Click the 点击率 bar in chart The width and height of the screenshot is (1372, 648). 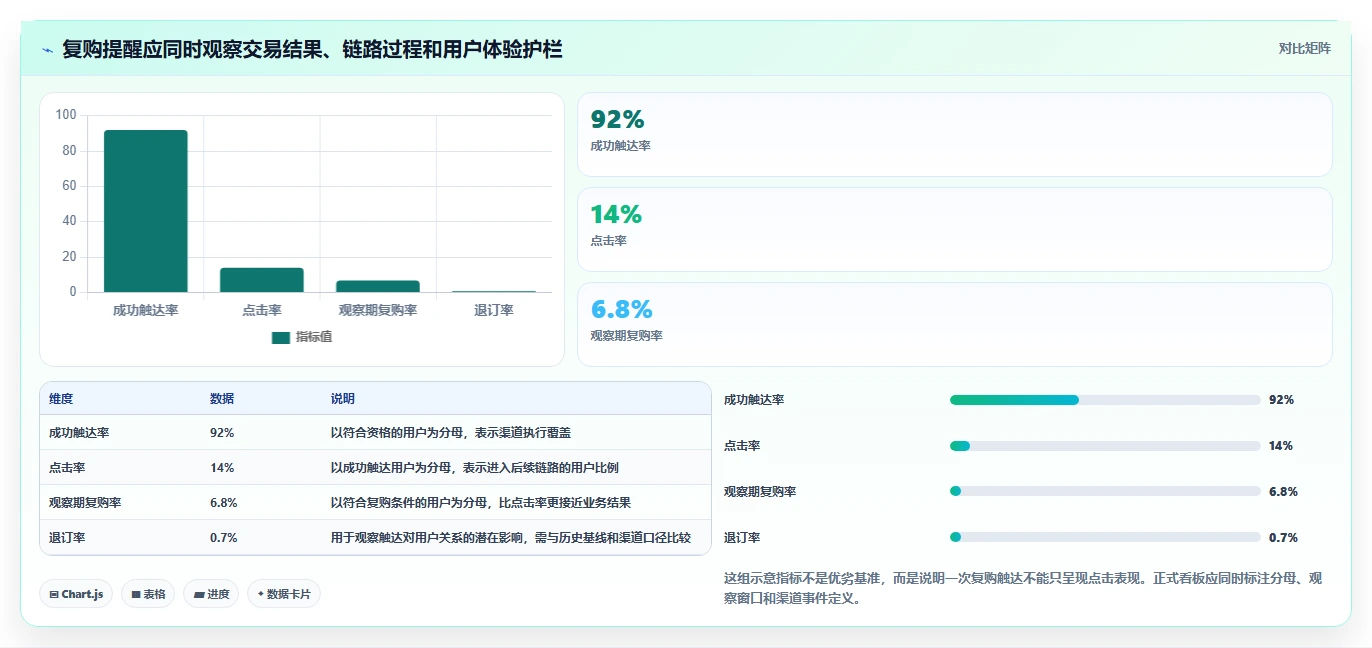pyautogui.click(x=262, y=280)
